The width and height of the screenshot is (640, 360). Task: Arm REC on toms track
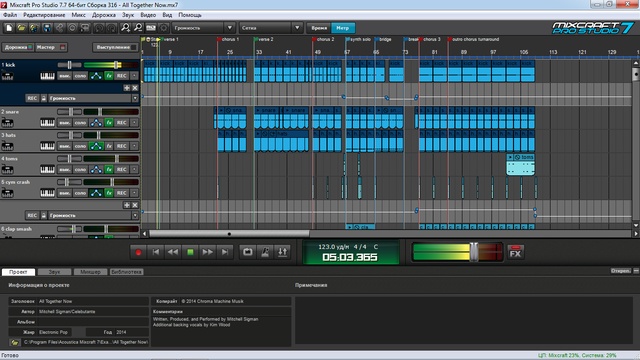pyautogui.click(x=122, y=169)
